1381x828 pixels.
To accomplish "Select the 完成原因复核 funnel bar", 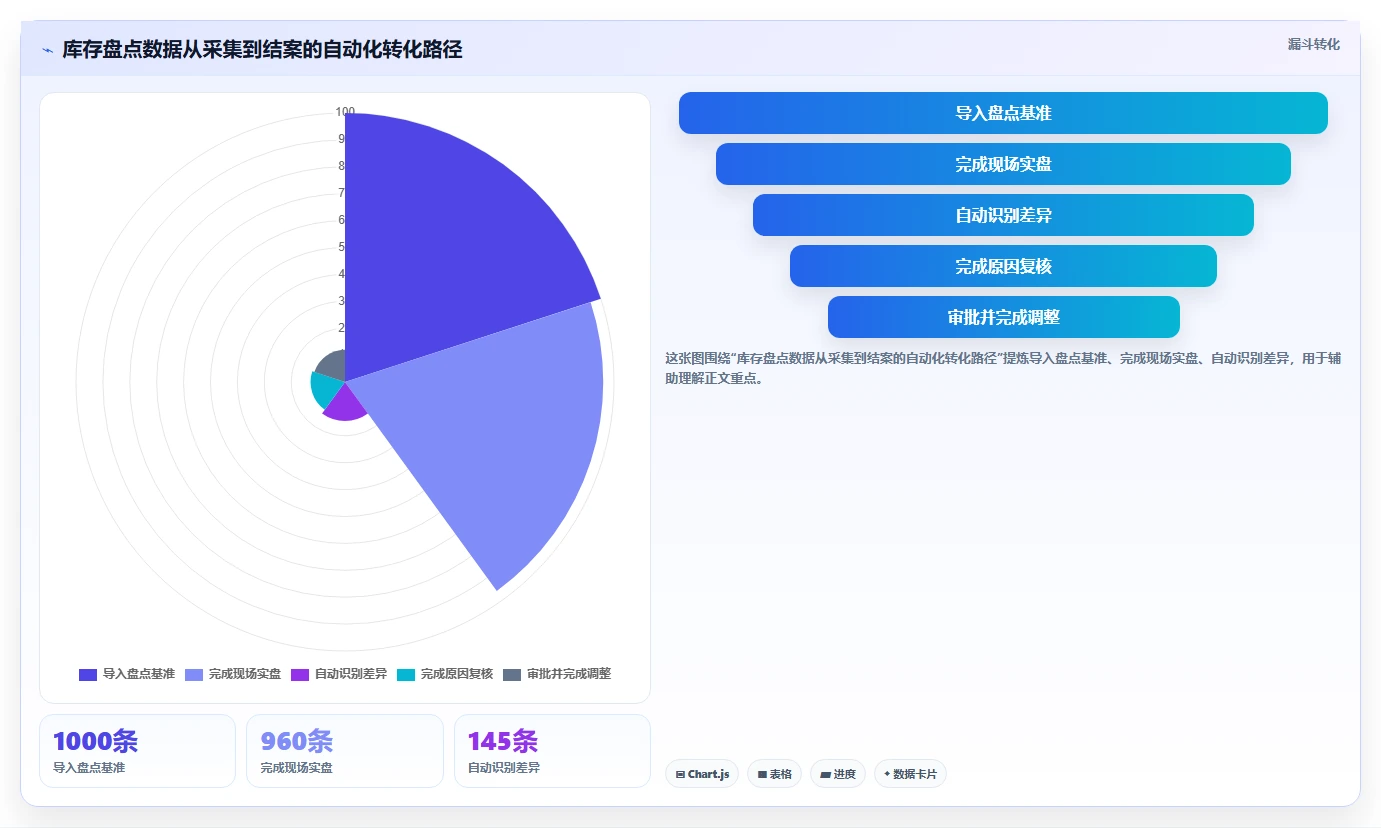I will [x=1003, y=266].
